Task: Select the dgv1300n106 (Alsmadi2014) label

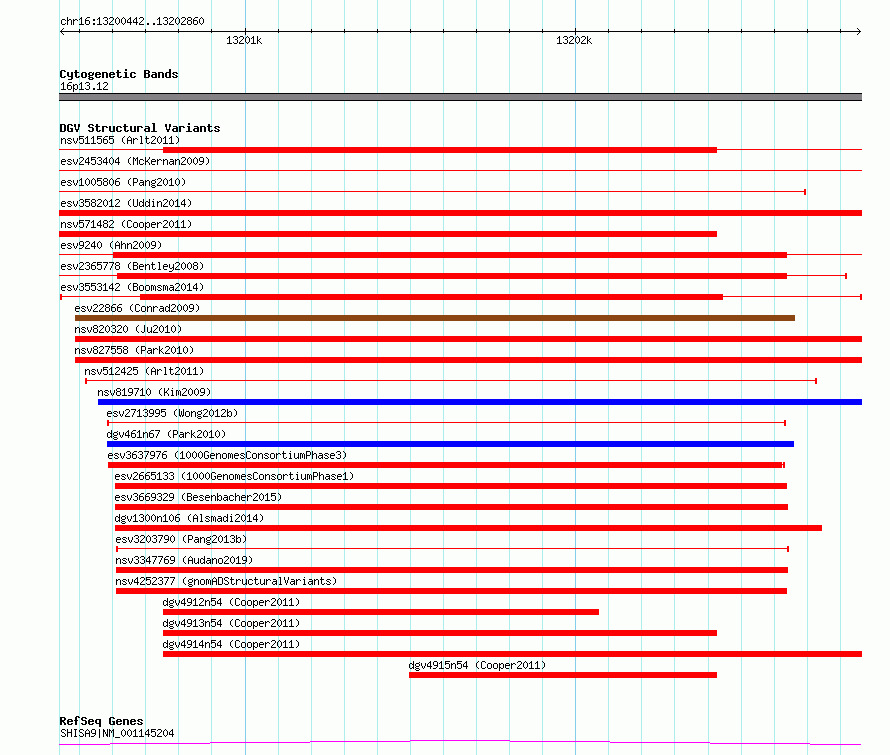Action: (x=189, y=518)
